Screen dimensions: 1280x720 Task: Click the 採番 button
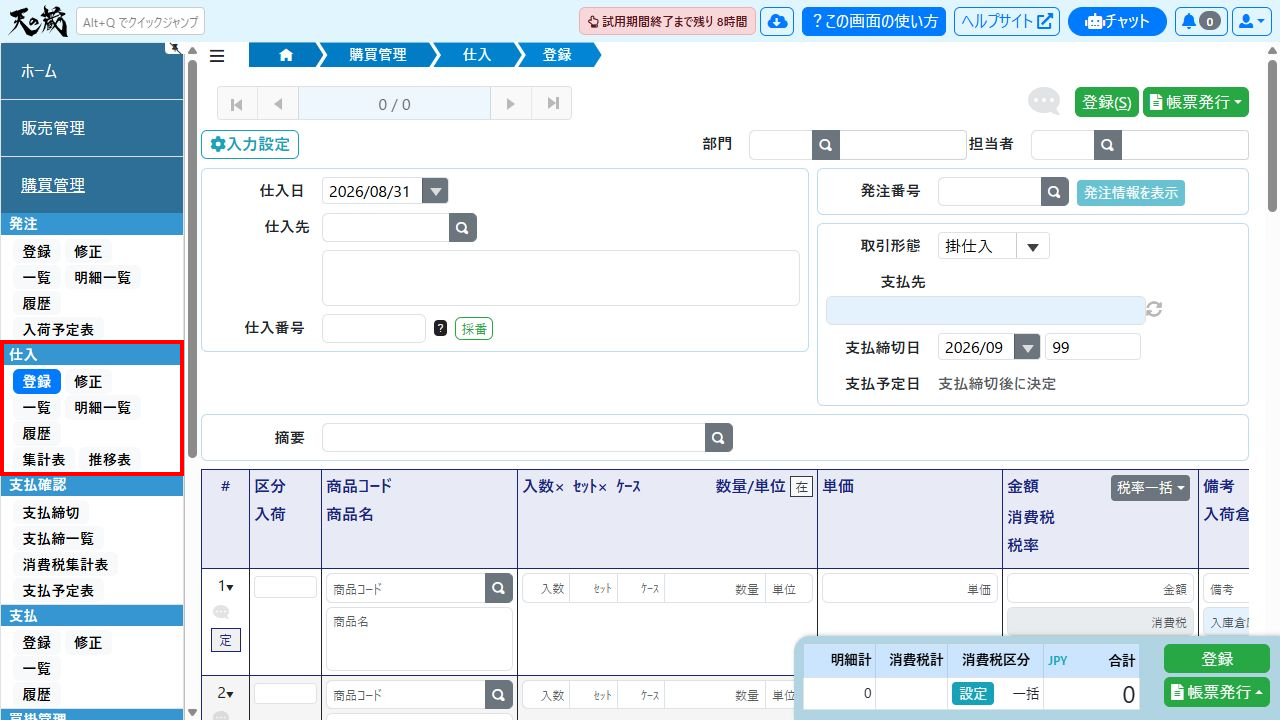point(474,328)
